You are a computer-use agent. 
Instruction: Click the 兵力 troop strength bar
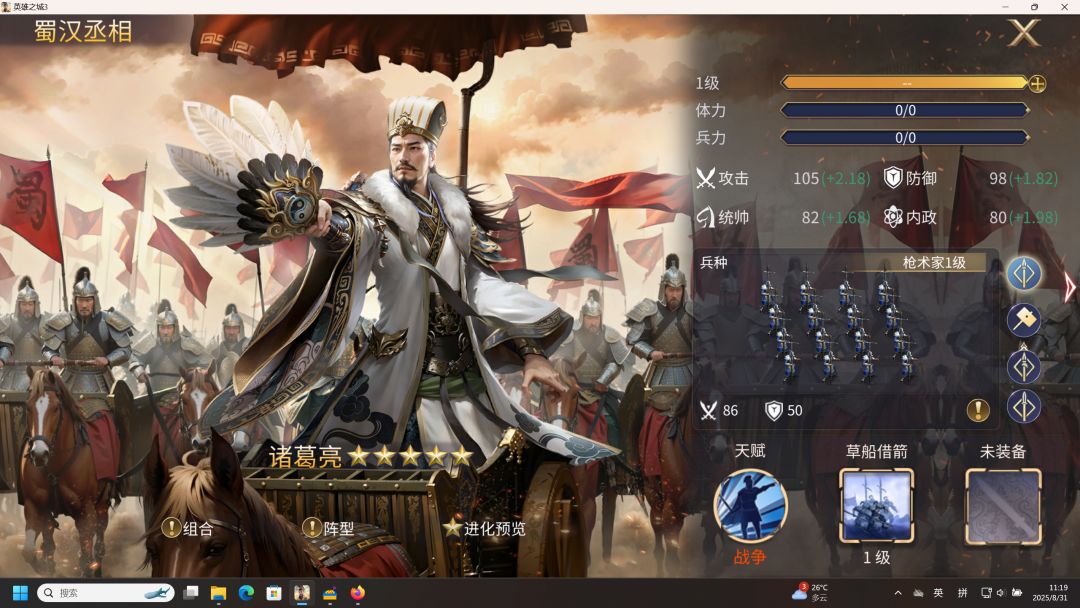[x=905, y=138]
